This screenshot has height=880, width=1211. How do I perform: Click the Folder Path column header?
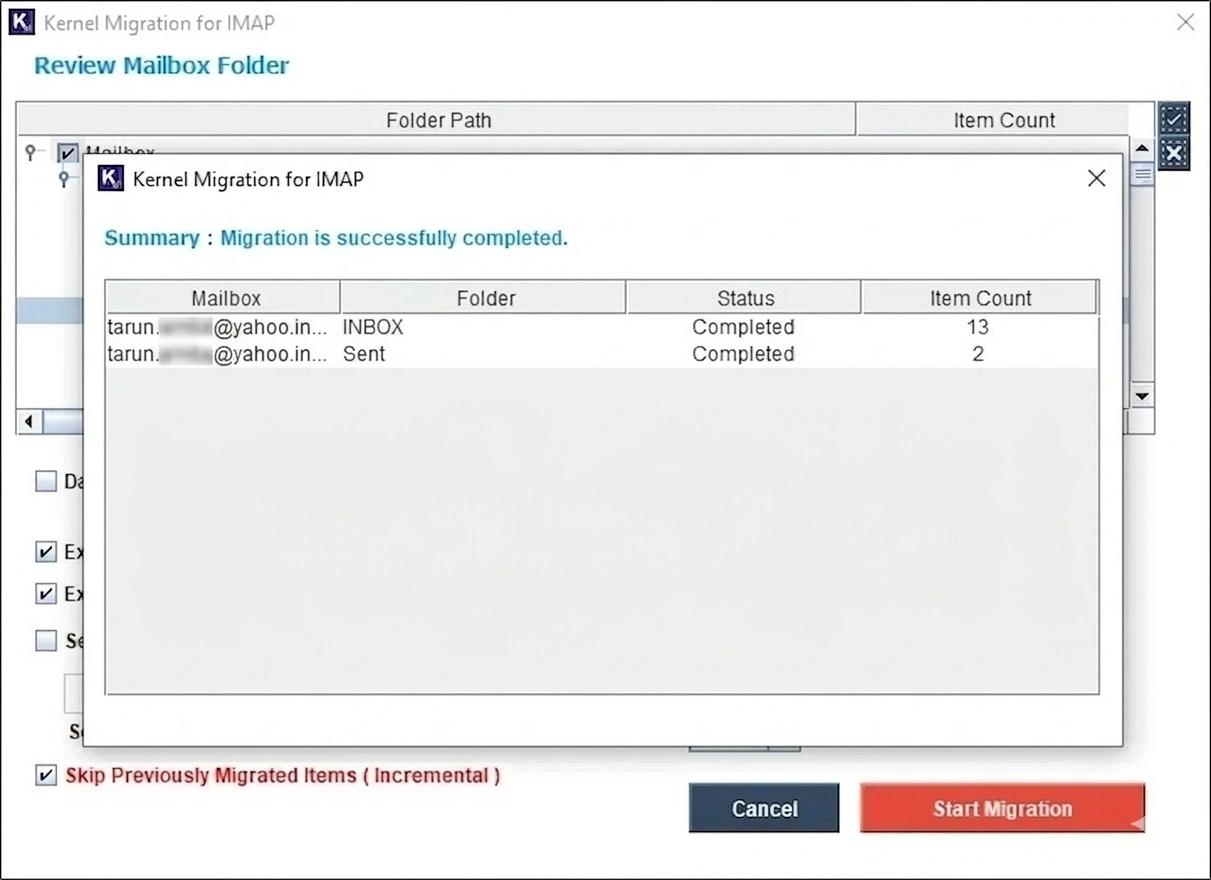(x=438, y=119)
